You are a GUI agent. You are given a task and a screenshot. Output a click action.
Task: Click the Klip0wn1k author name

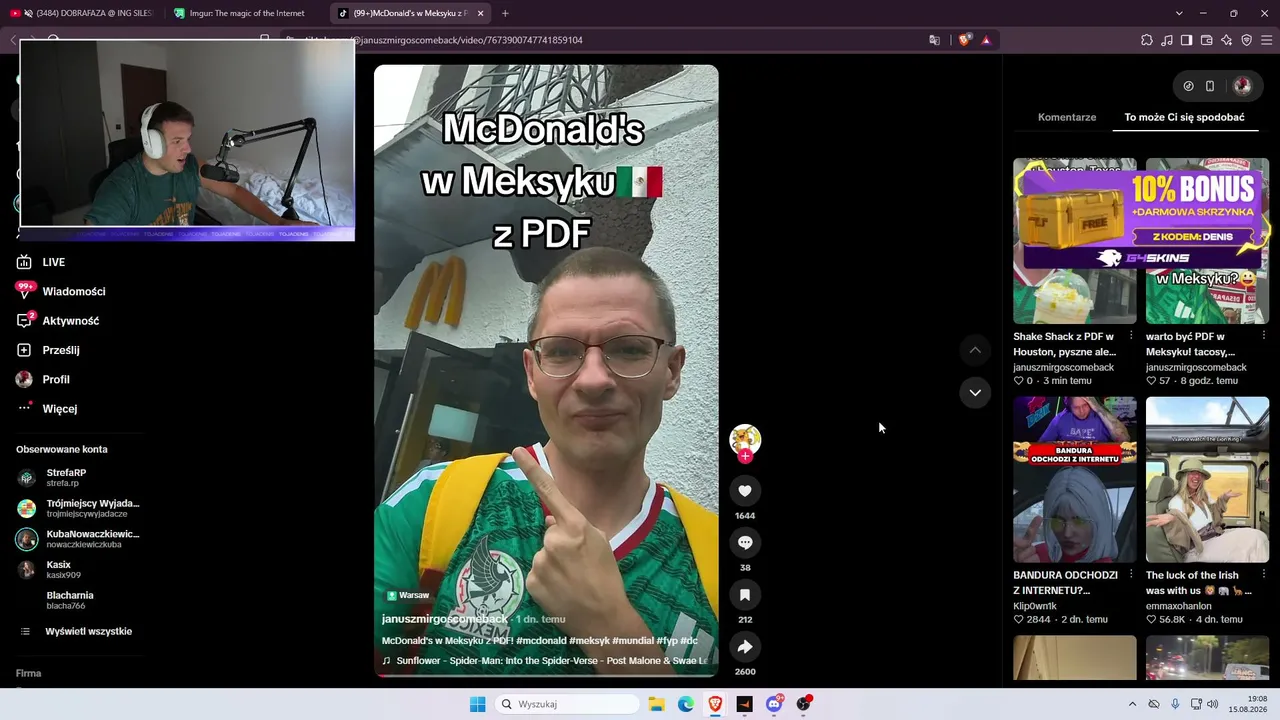(1035, 606)
